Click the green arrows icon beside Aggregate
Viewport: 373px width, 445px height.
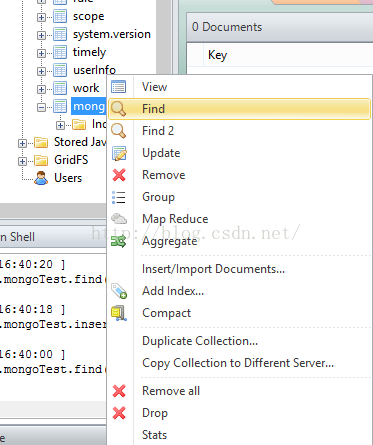tap(119, 241)
